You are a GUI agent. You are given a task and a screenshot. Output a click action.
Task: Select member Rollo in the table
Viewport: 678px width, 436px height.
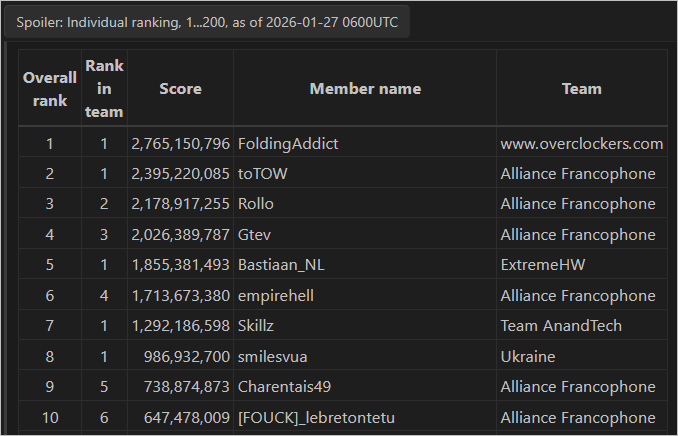coord(256,204)
